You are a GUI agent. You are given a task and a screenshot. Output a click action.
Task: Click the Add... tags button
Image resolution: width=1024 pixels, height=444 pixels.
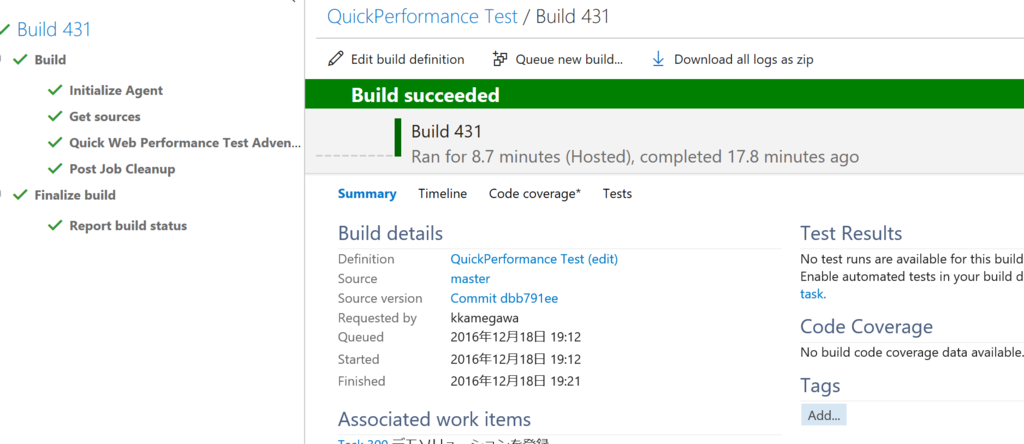click(824, 415)
